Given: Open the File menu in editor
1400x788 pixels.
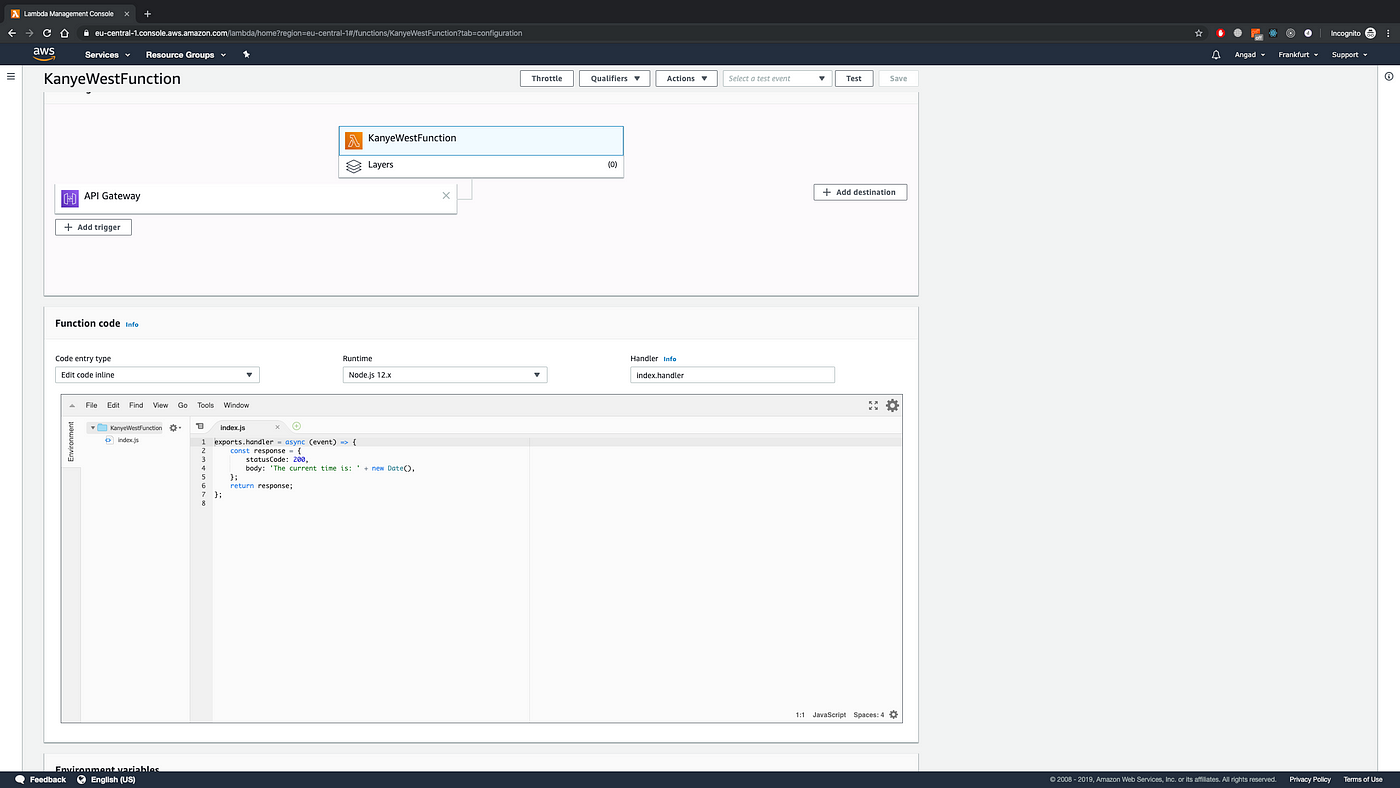Looking at the screenshot, I should point(91,406).
